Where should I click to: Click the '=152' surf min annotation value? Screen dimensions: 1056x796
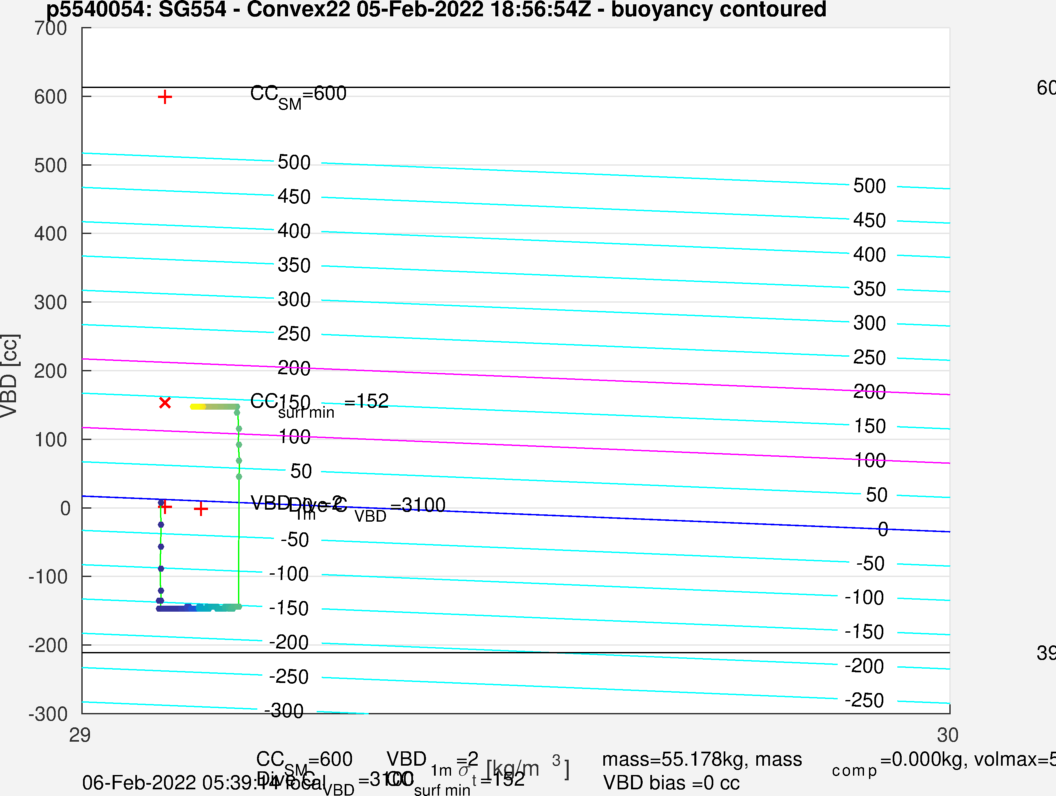pos(366,401)
